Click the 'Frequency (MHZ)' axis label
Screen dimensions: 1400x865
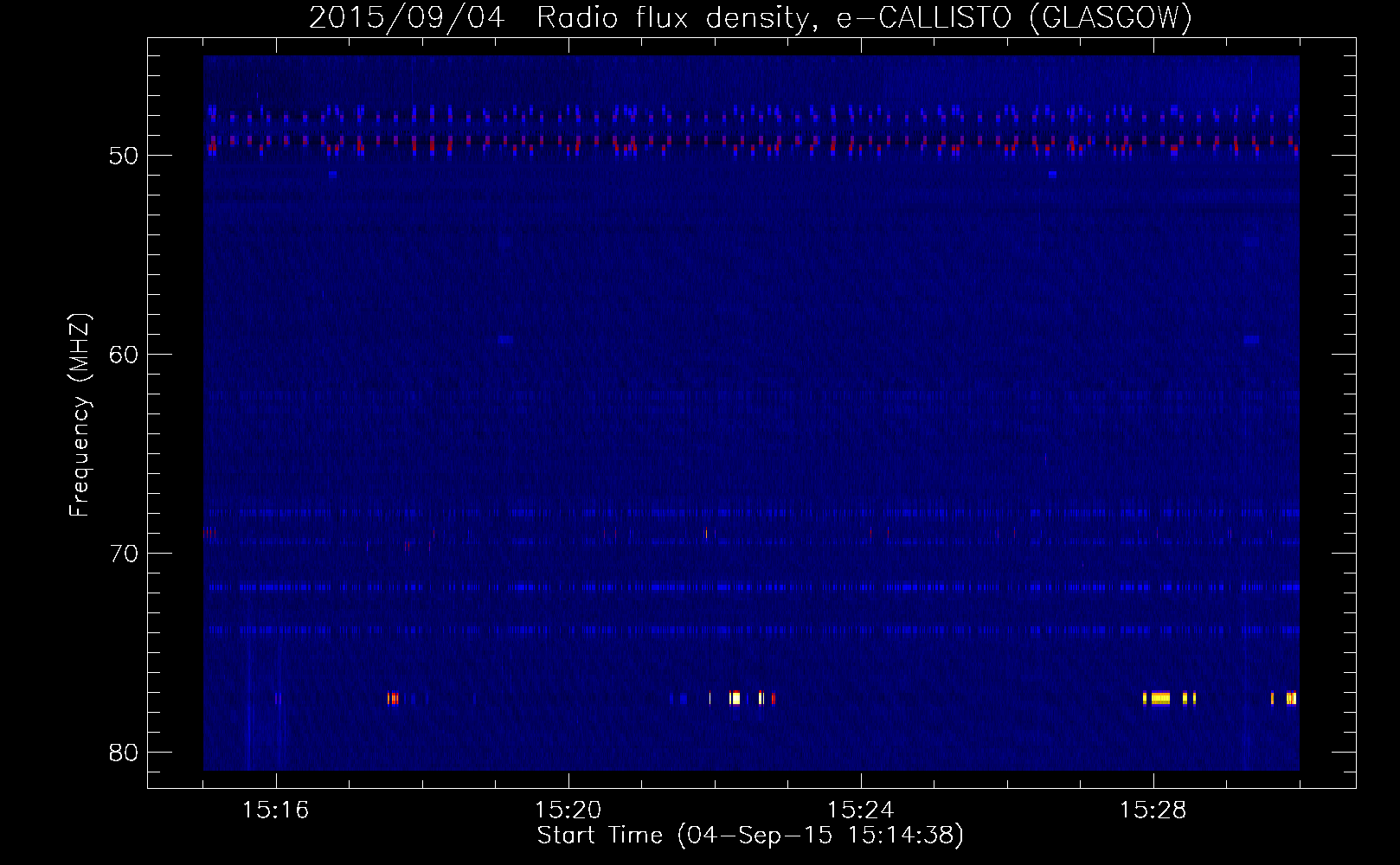coord(80,414)
